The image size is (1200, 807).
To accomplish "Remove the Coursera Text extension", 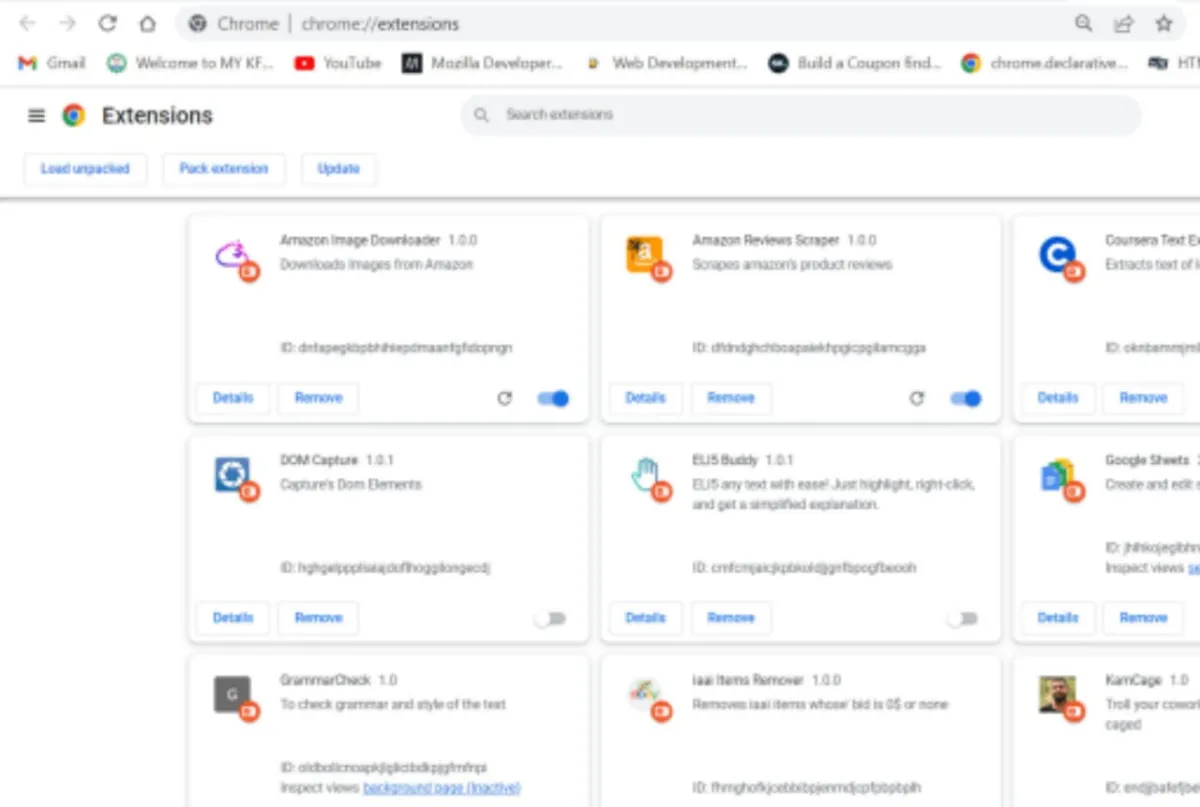I will 1143,398.
